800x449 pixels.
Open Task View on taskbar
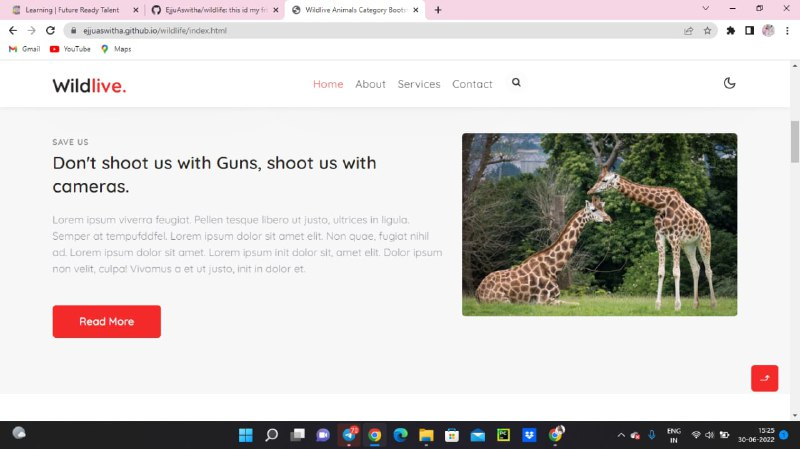297,435
